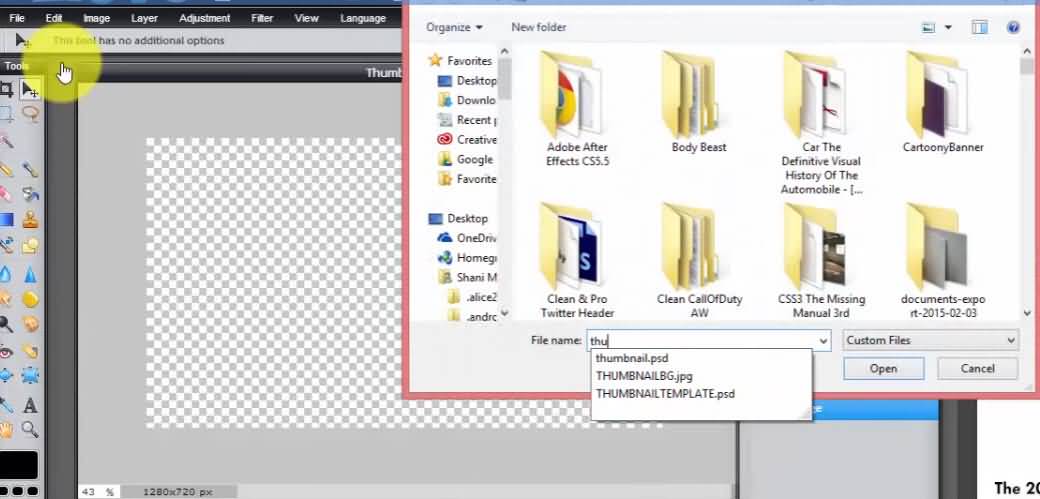Select the Red Eye Reduction tool
Image resolution: width=1040 pixels, height=499 pixels.
click(x=6, y=351)
